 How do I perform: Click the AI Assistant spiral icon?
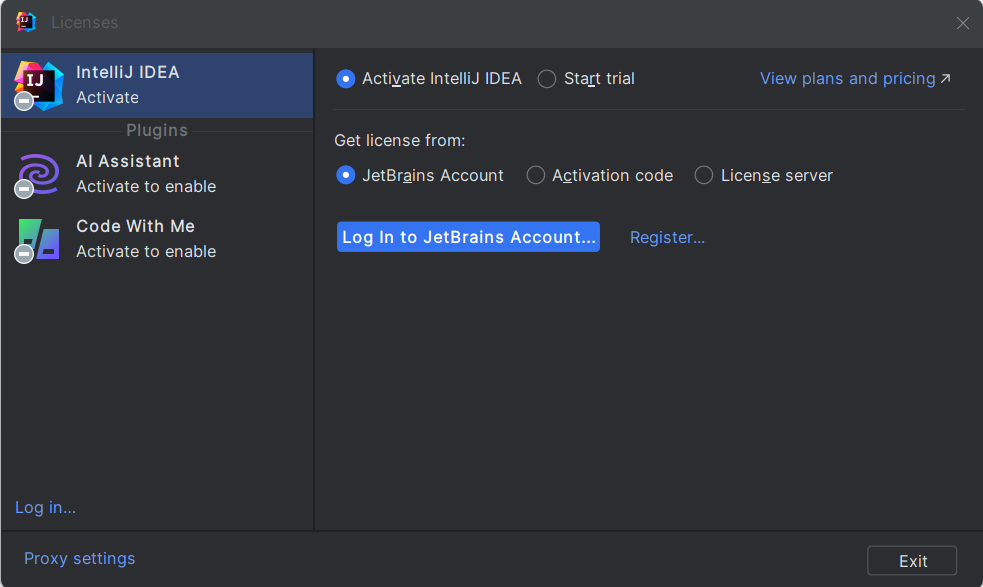pyautogui.click(x=39, y=174)
